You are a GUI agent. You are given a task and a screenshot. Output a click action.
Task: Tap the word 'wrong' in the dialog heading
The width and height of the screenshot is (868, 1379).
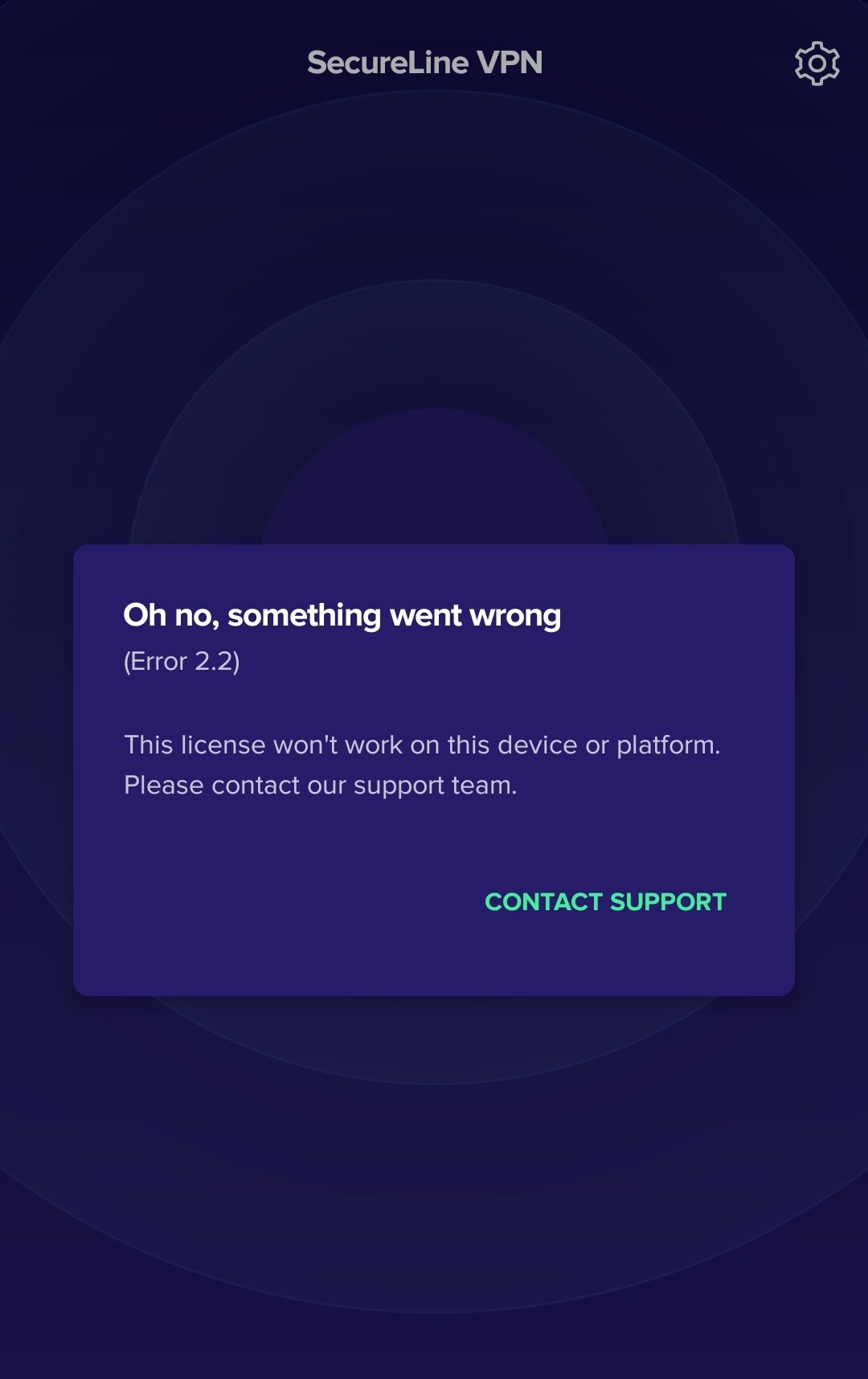coord(515,616)
